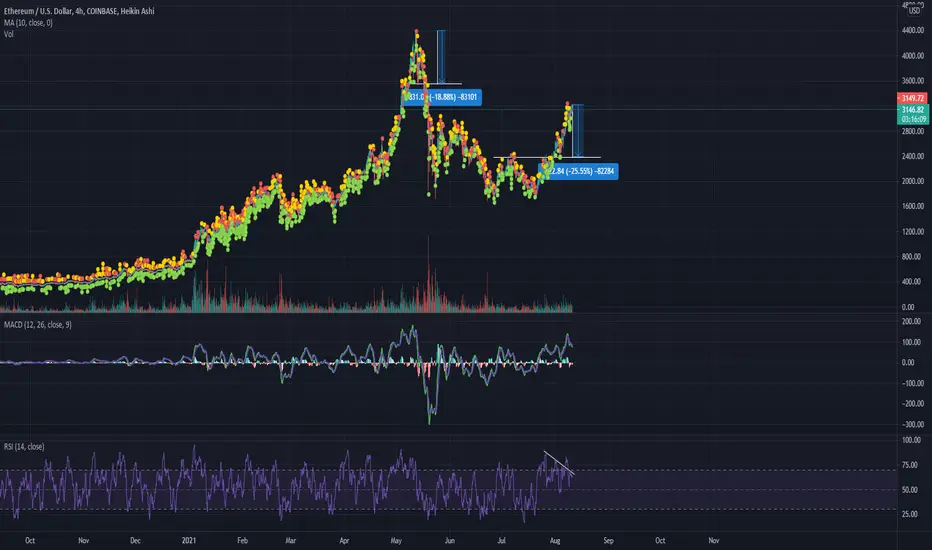The width and height of the screenshot is (932, 550).
Task: Click the RSI 75.00 scale label
Action: (909, 465)
